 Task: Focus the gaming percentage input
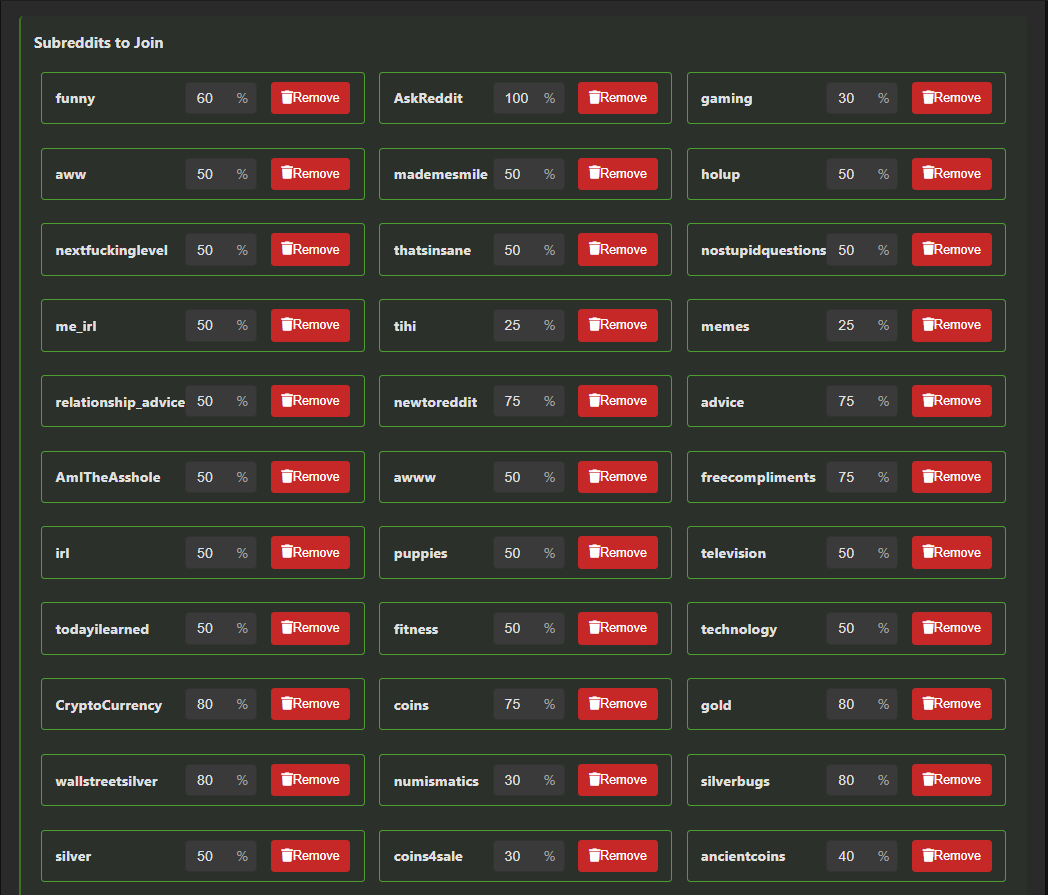(862, 98)
